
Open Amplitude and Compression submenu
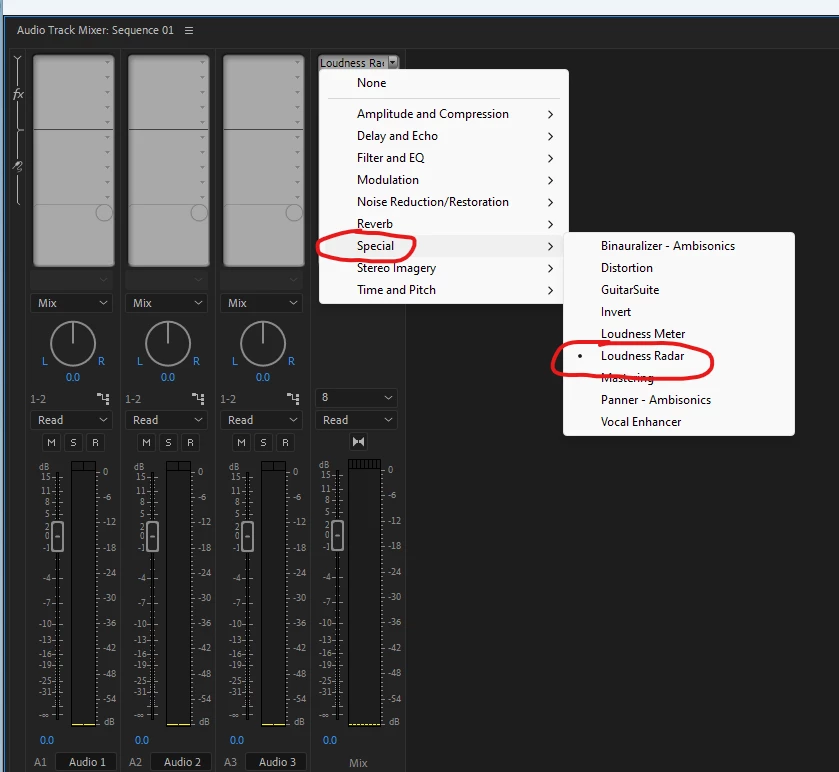click(x=444, y=114)
